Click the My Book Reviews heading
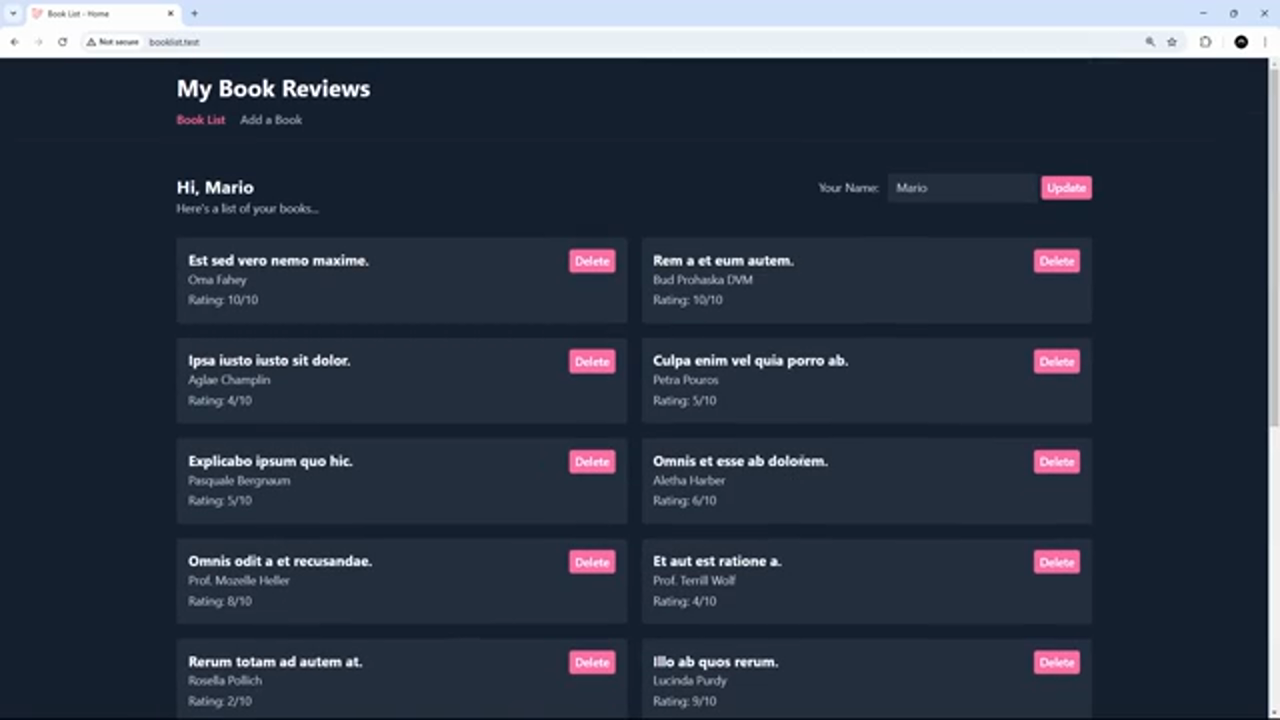Screen dimensions: 1280x720 [x=273, y=89]
